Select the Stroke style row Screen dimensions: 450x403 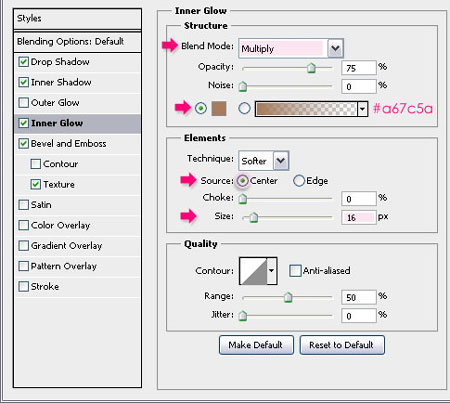[78, 286]
